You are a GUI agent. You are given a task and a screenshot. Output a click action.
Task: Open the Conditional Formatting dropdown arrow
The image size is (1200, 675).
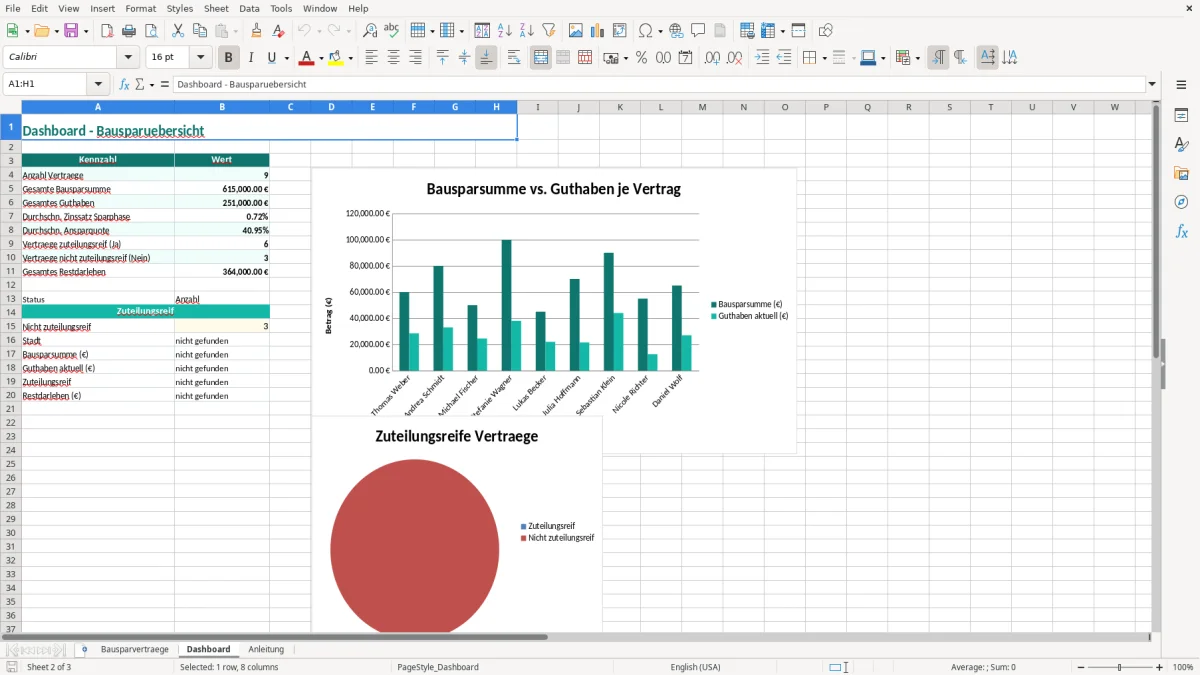pyautogui.click(x=917, y=58)
